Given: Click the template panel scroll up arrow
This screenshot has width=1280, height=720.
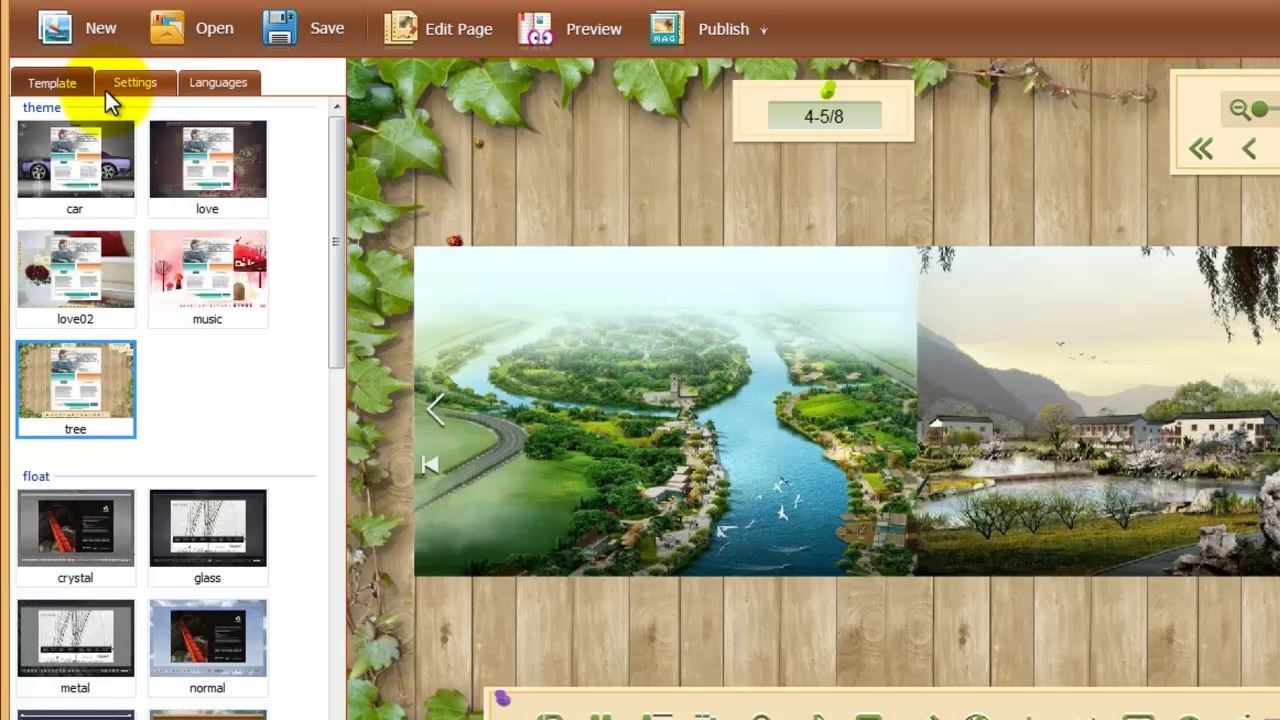Looking at the screenshot, I should (337, 106).
